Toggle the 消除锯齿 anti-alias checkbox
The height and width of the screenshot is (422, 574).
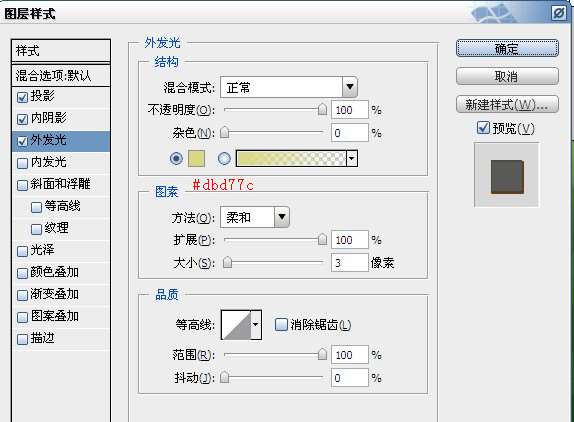coord(281,324)
